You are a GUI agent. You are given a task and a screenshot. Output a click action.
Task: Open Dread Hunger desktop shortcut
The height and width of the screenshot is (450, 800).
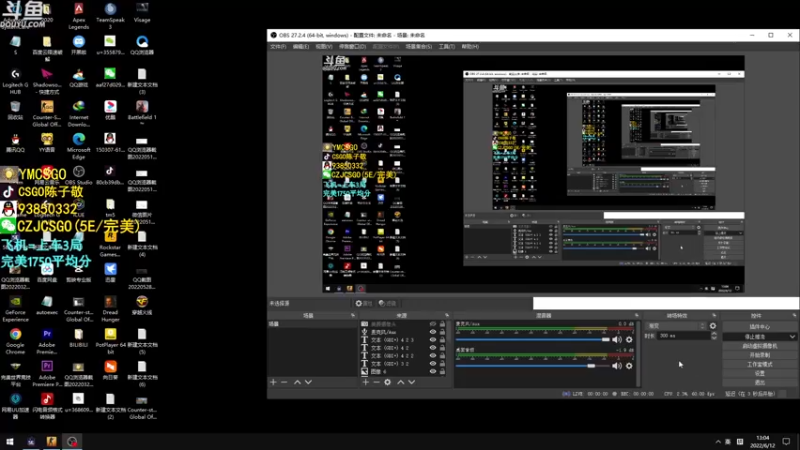pos(110,309)
